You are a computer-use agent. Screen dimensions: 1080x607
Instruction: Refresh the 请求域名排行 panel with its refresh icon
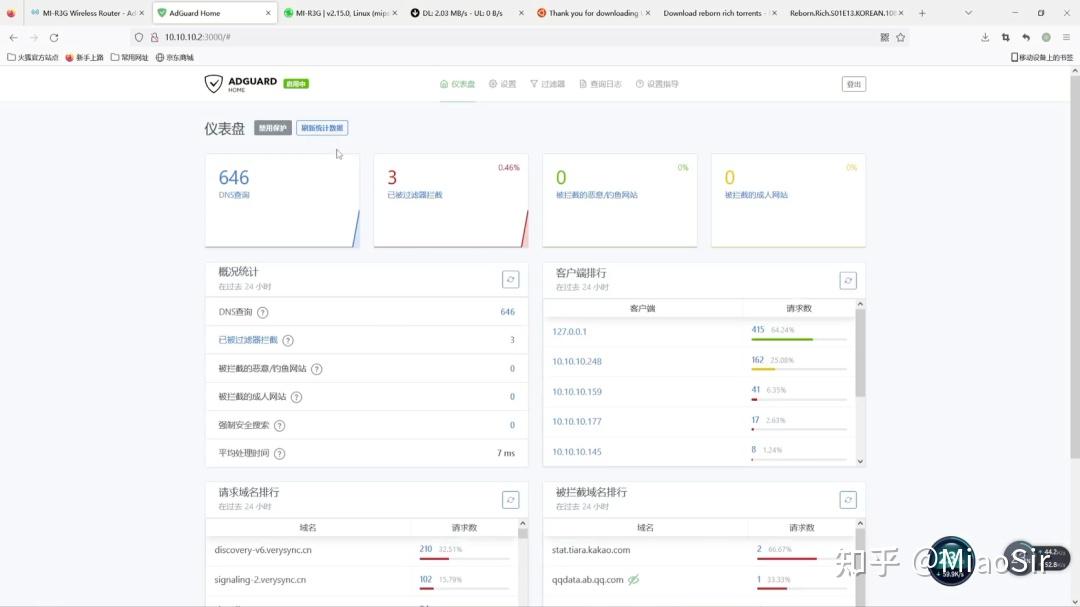(510, 500)
